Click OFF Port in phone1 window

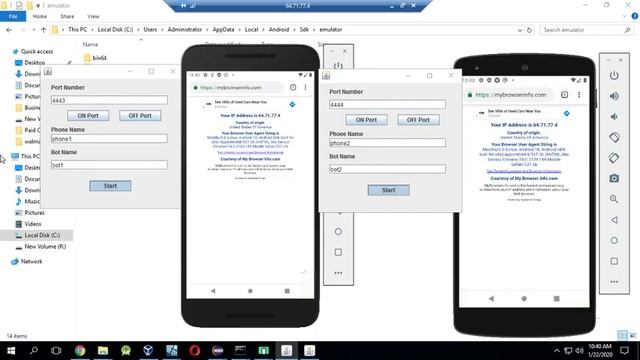tap(140, 116)
